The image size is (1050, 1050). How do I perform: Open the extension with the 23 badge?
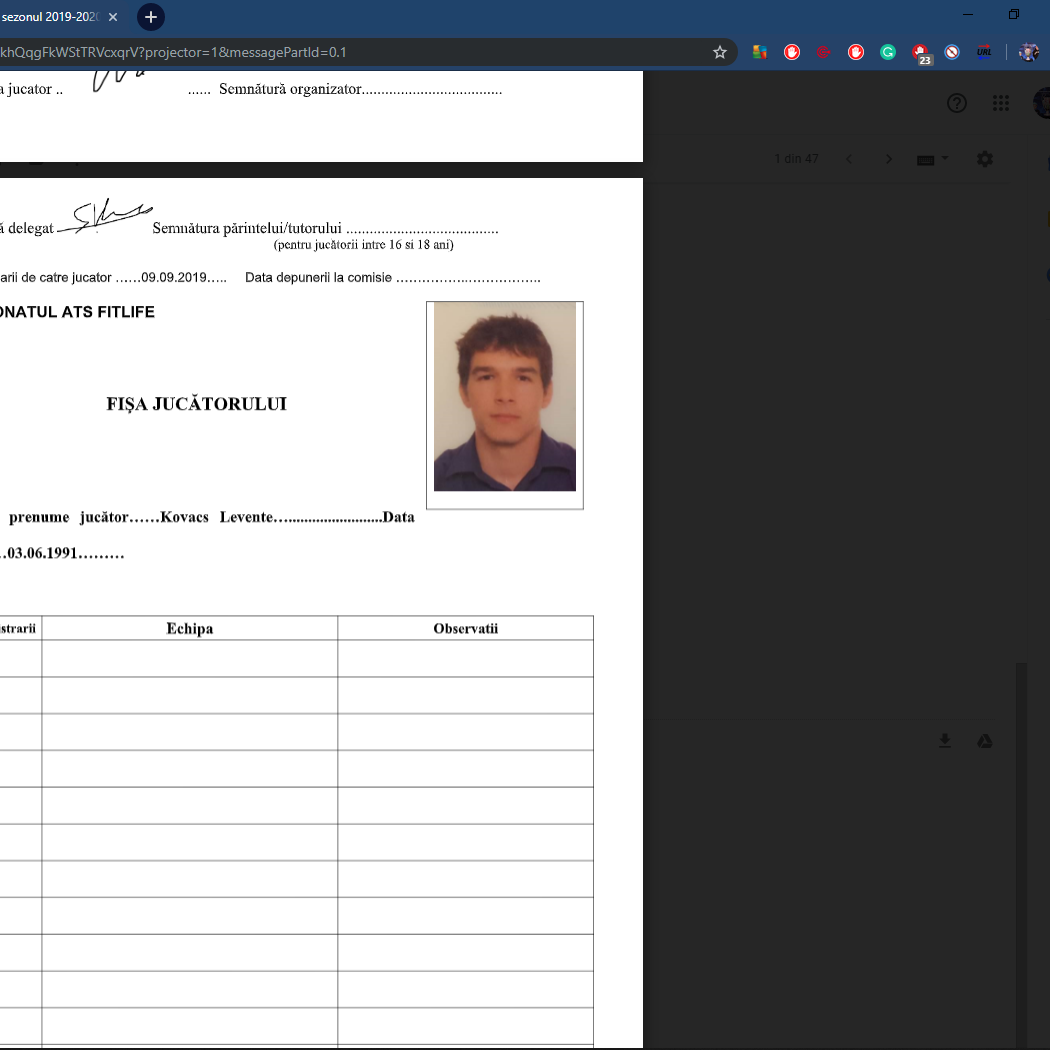920,53
